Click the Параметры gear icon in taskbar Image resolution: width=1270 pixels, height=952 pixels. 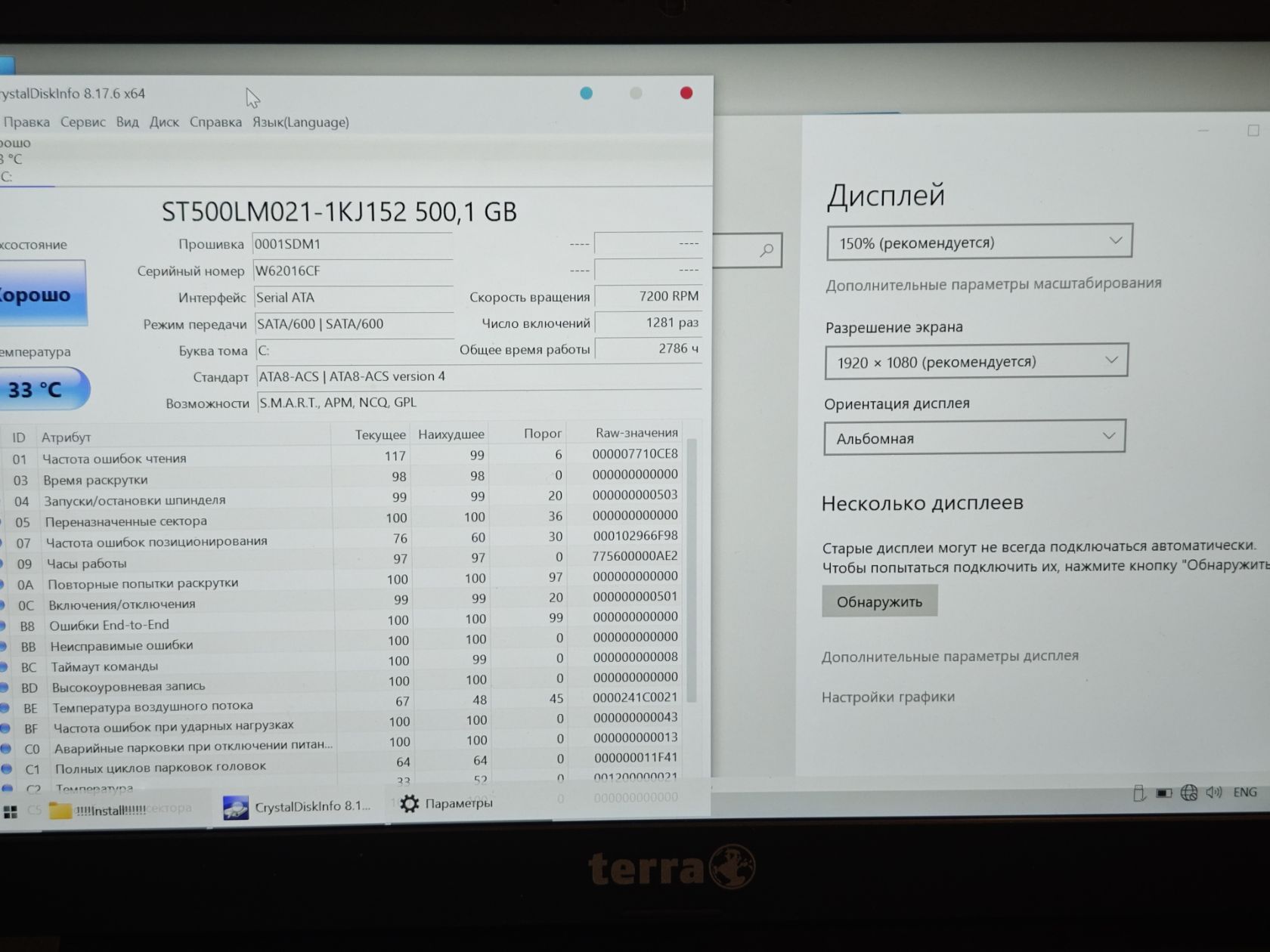click(x=409, y=803)
